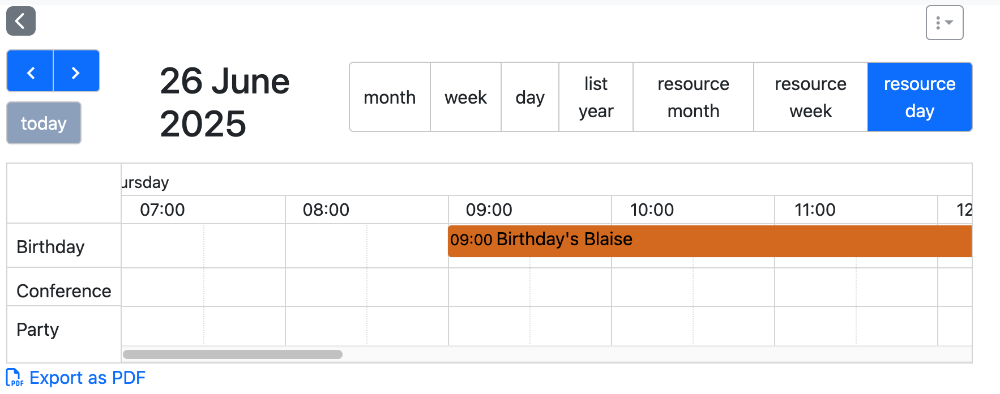Click the 10:00 slot in Conference row

click(652, 288)
